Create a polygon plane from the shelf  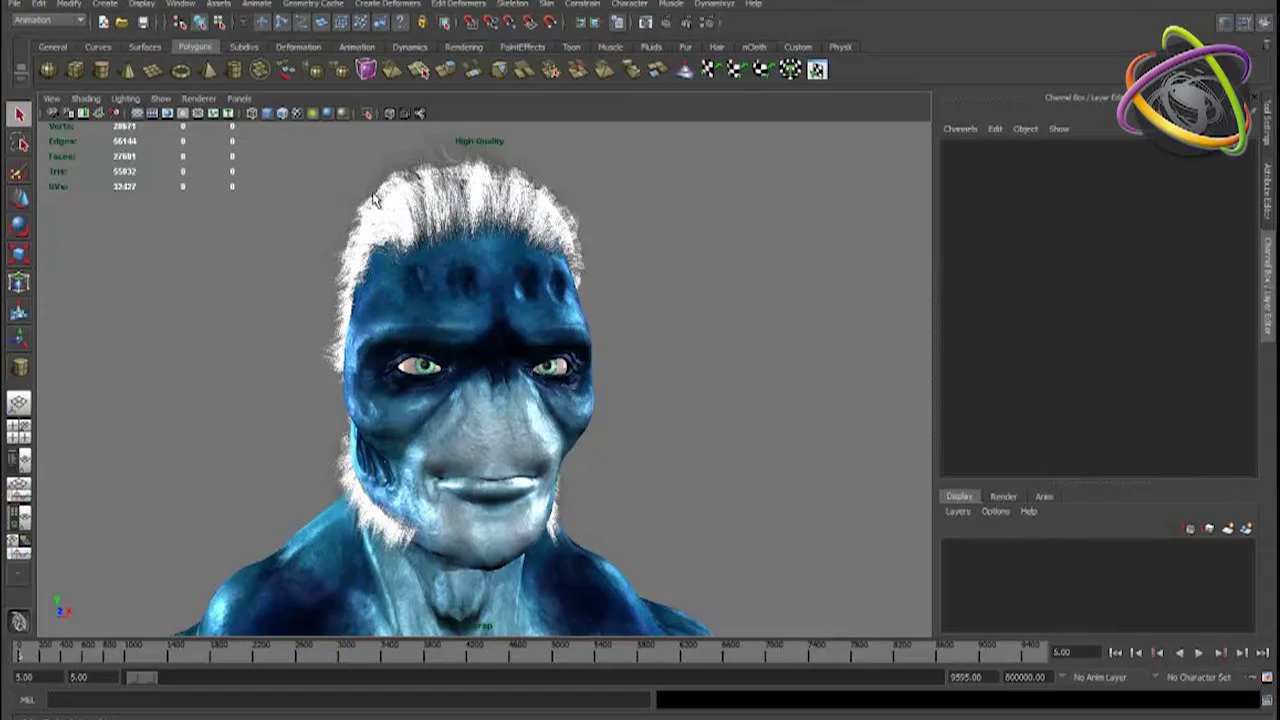coord(154,70)
